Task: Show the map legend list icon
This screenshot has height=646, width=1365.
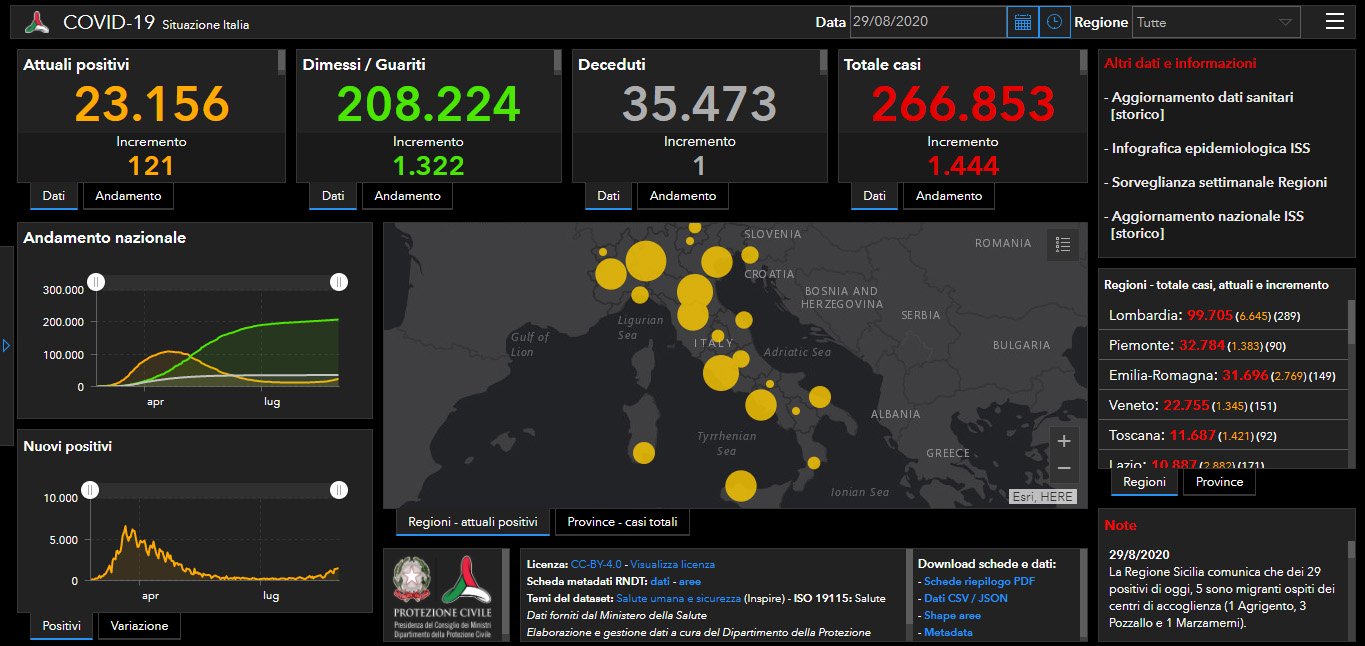Action: pyautogui.click(x=1063, y=244)
